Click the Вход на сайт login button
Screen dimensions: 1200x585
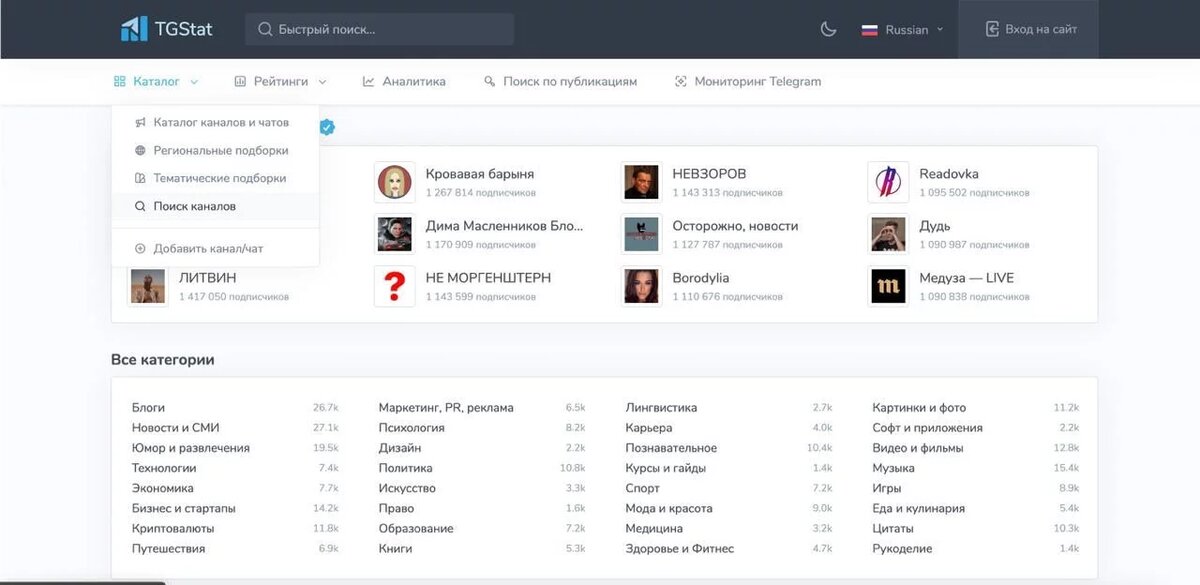click(x=1030, y=29)
